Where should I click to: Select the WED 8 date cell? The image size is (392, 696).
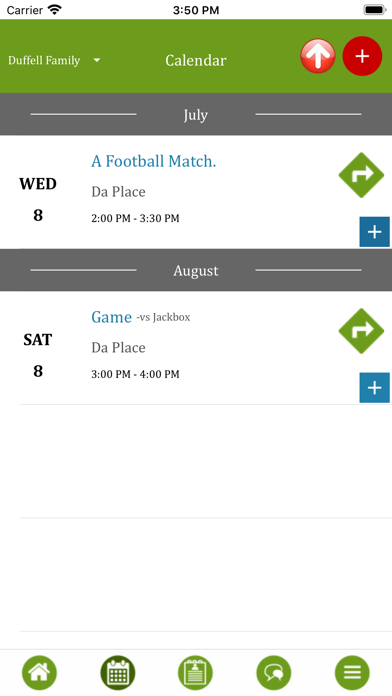pyautogui.click(x=38, y=199)
